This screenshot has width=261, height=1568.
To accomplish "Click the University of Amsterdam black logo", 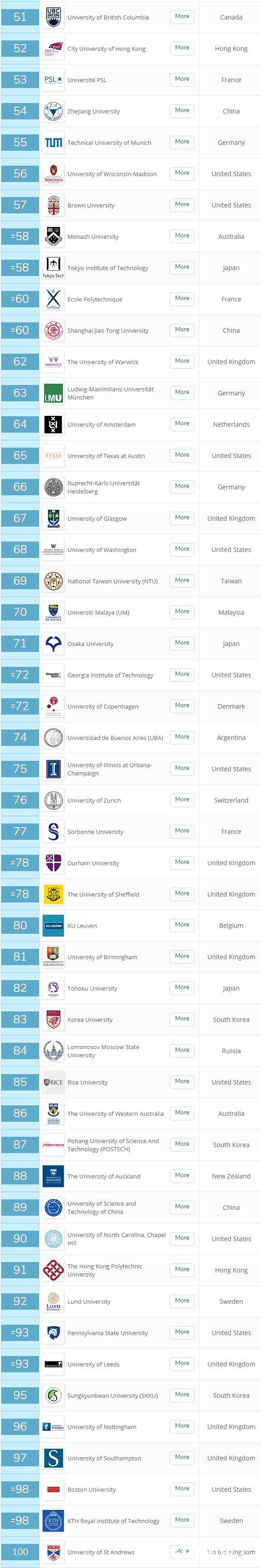I will (x=53, y=424).
